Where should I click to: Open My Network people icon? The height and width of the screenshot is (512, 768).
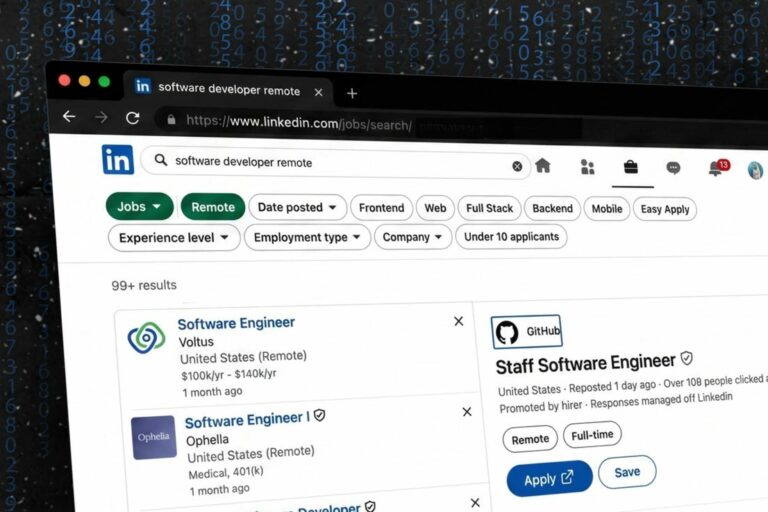coord(587,167)
